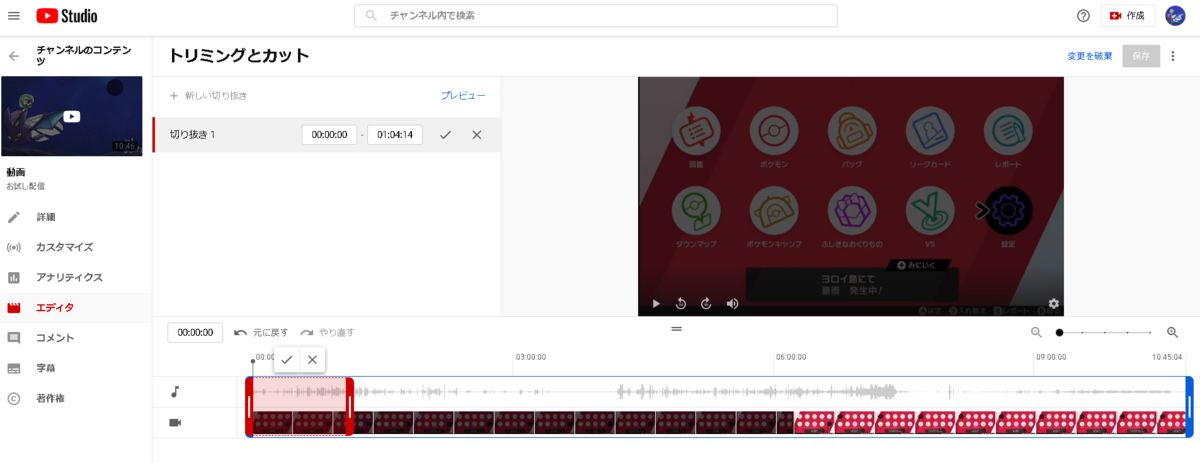Open カスタマイズ in the sidebar
1200x463 pixels.
(x=65, y=247)
